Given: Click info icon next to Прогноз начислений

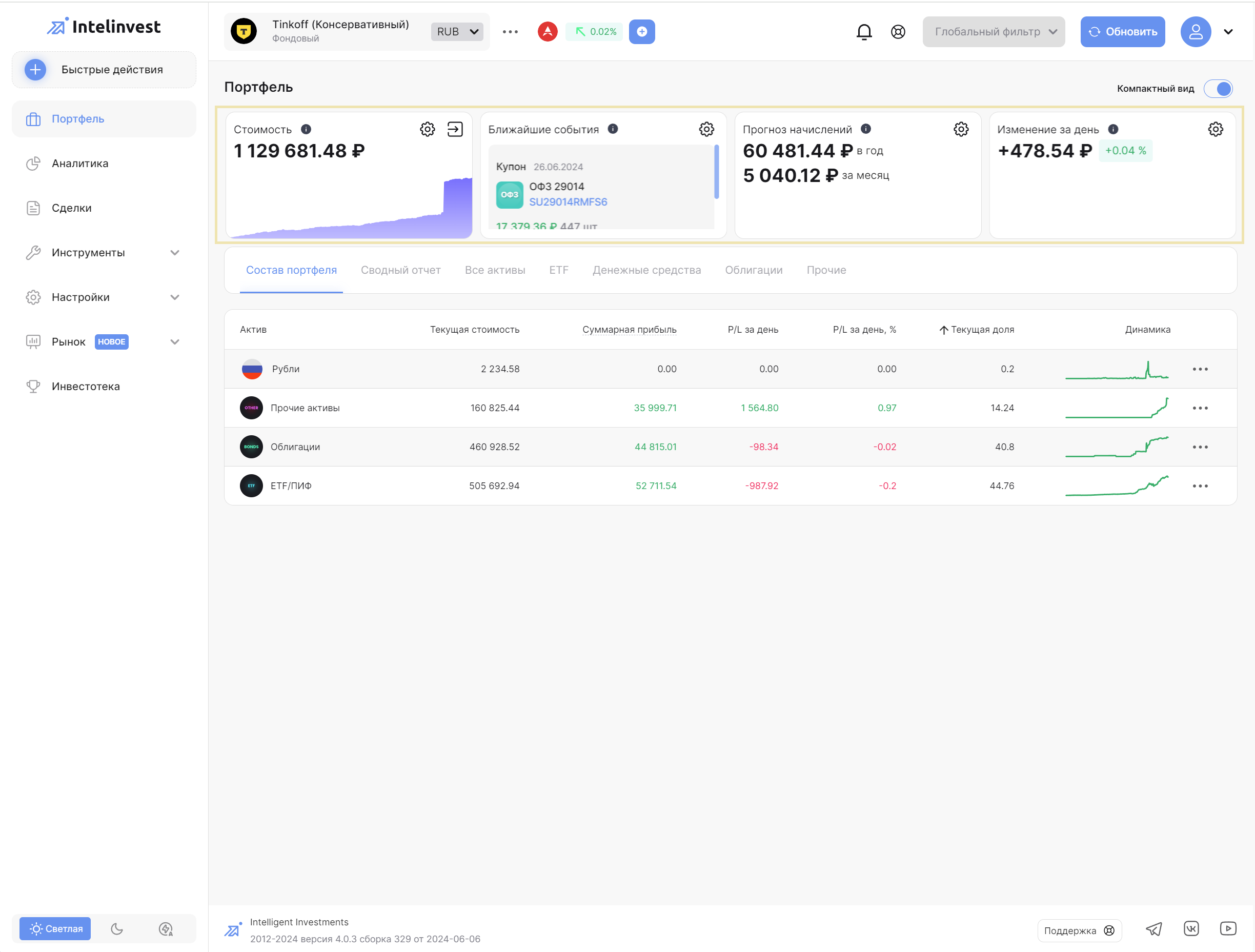Looking at the screenshot, I should (865, 129).
